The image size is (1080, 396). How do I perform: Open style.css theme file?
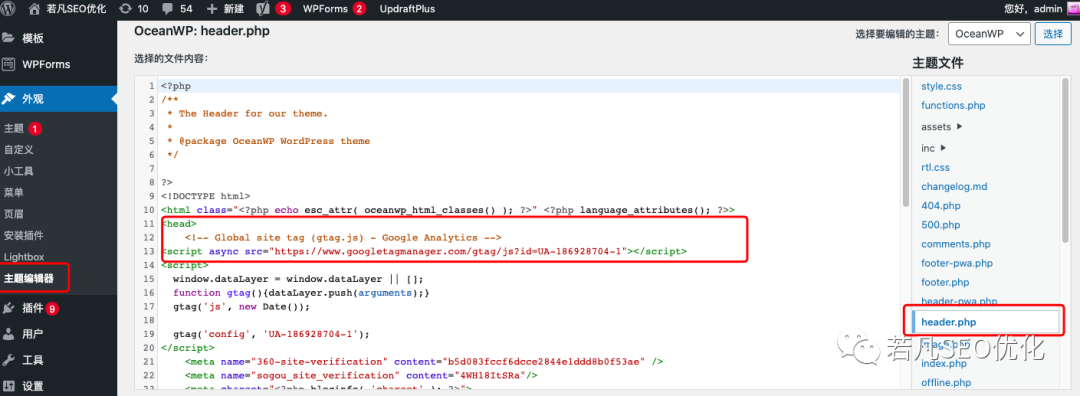pyautogui.click(x=941, y=87)
